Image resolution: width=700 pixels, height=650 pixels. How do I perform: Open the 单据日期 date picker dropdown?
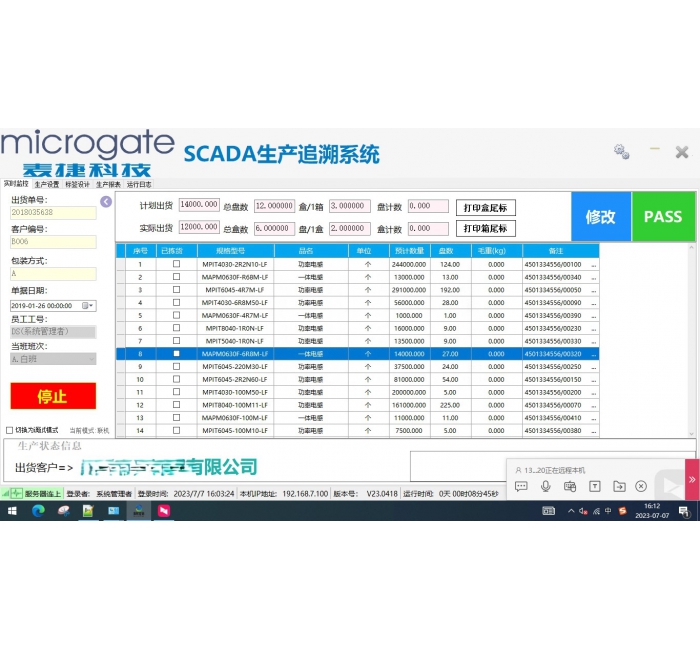89,305
